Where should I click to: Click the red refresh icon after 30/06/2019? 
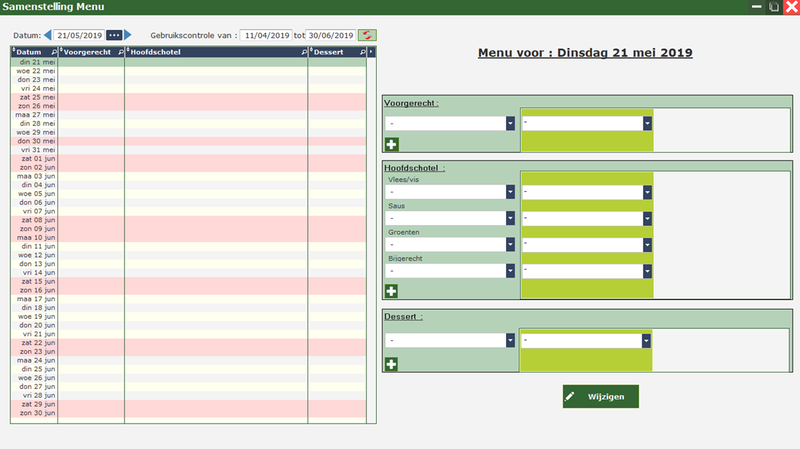click(368, 35)
